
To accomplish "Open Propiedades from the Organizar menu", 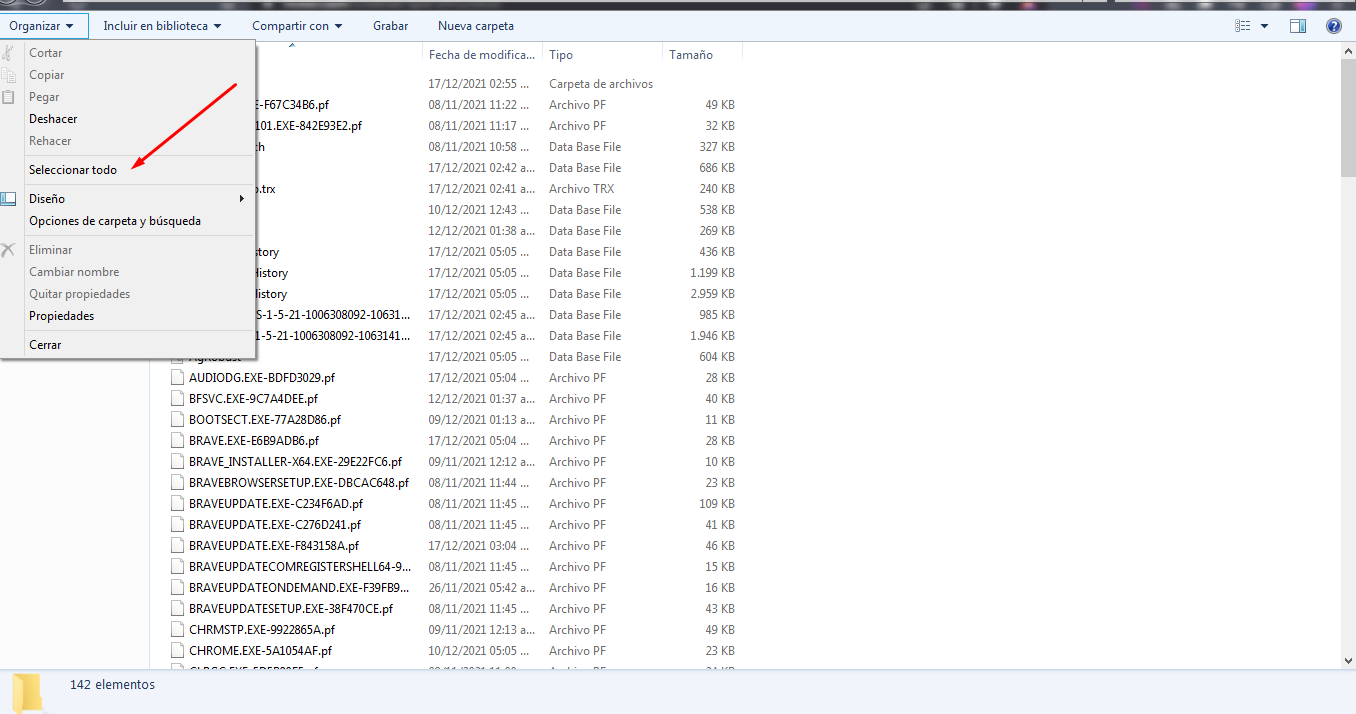I will (62, 316).
